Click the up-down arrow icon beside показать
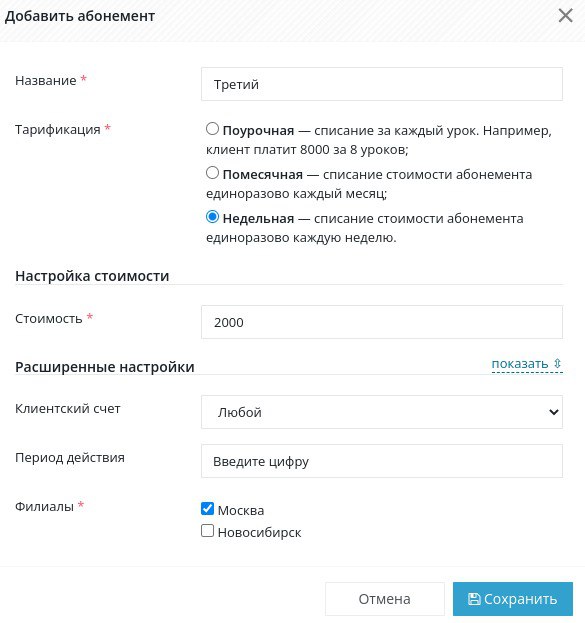 [x=557, y=363]
